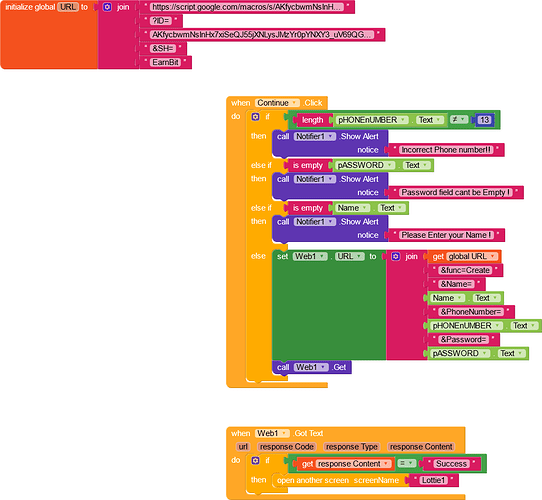Click the 'Incorrect Phone number!!' text string

(x=446, y=150)
